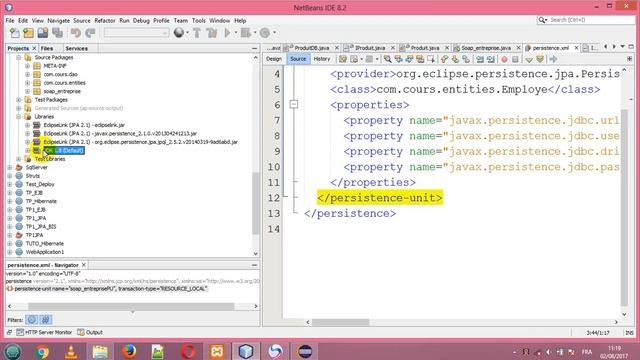The height and width of the screenshot is (360, 640).
Task: Open the Run Project dropdown arrow
Action: pos(236,33)
